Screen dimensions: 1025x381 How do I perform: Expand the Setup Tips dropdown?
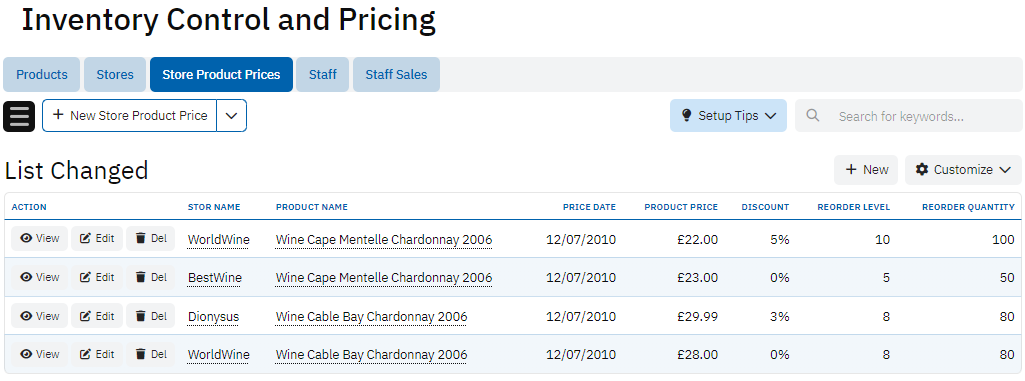point(728,116)
